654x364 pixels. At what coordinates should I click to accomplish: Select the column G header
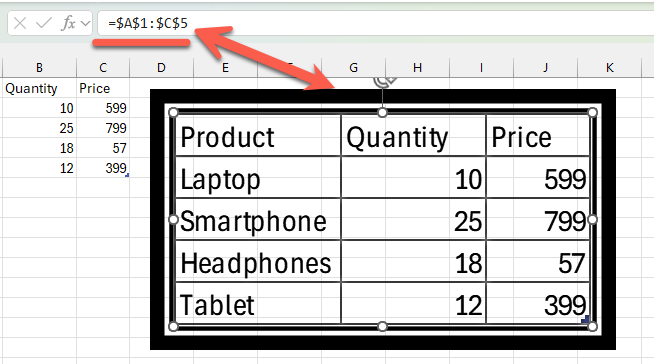[x=353, y=68]
